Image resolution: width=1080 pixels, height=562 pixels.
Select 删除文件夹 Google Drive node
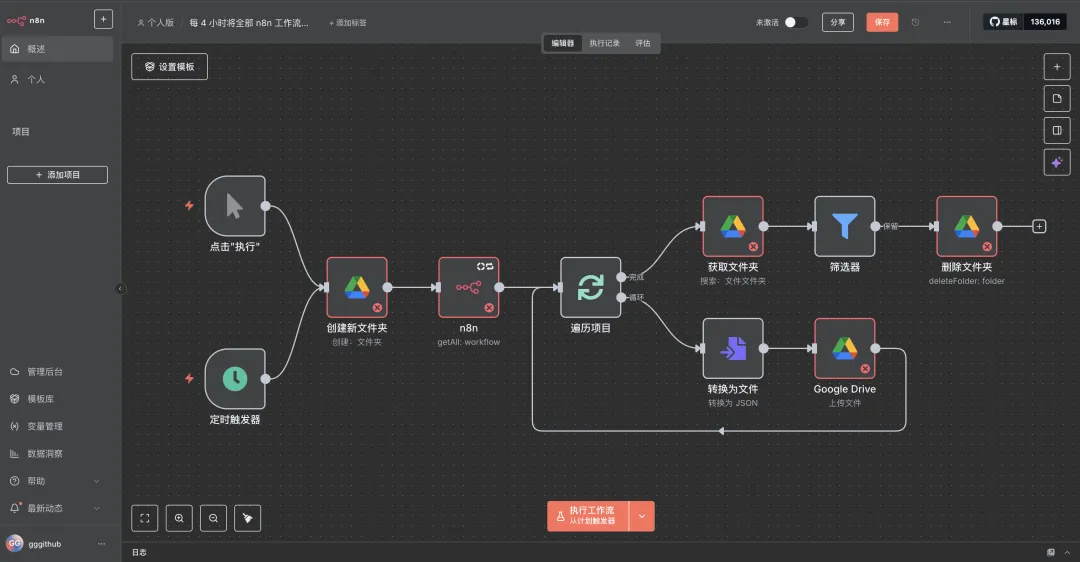click(966, 226)
